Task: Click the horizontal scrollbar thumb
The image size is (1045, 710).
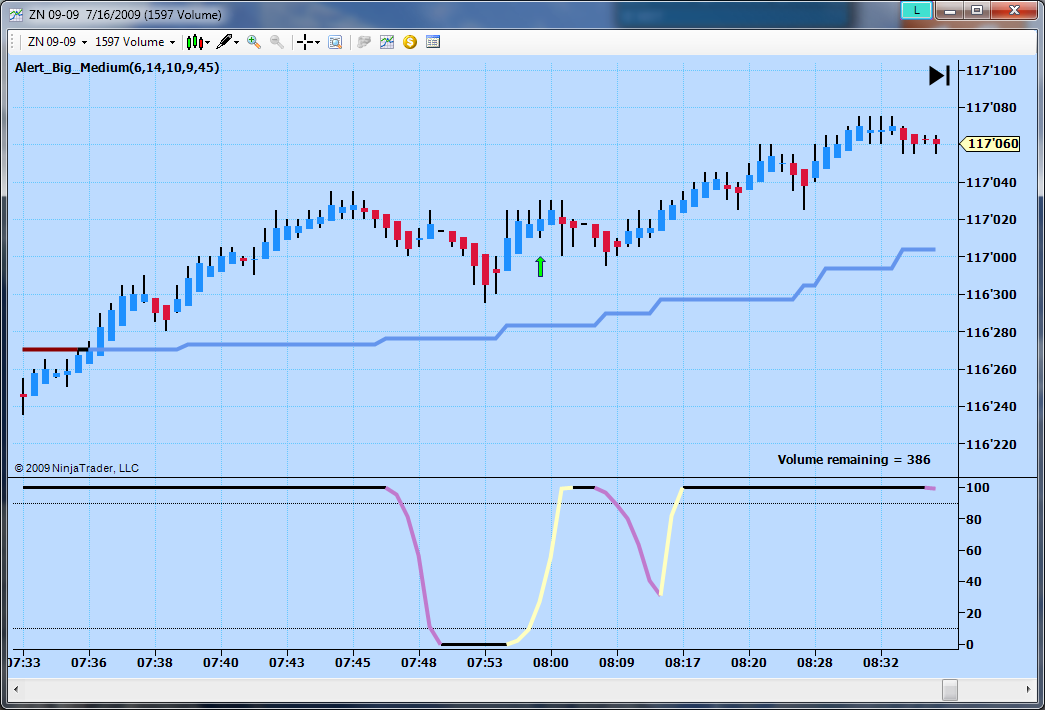Action: [950, 689]
